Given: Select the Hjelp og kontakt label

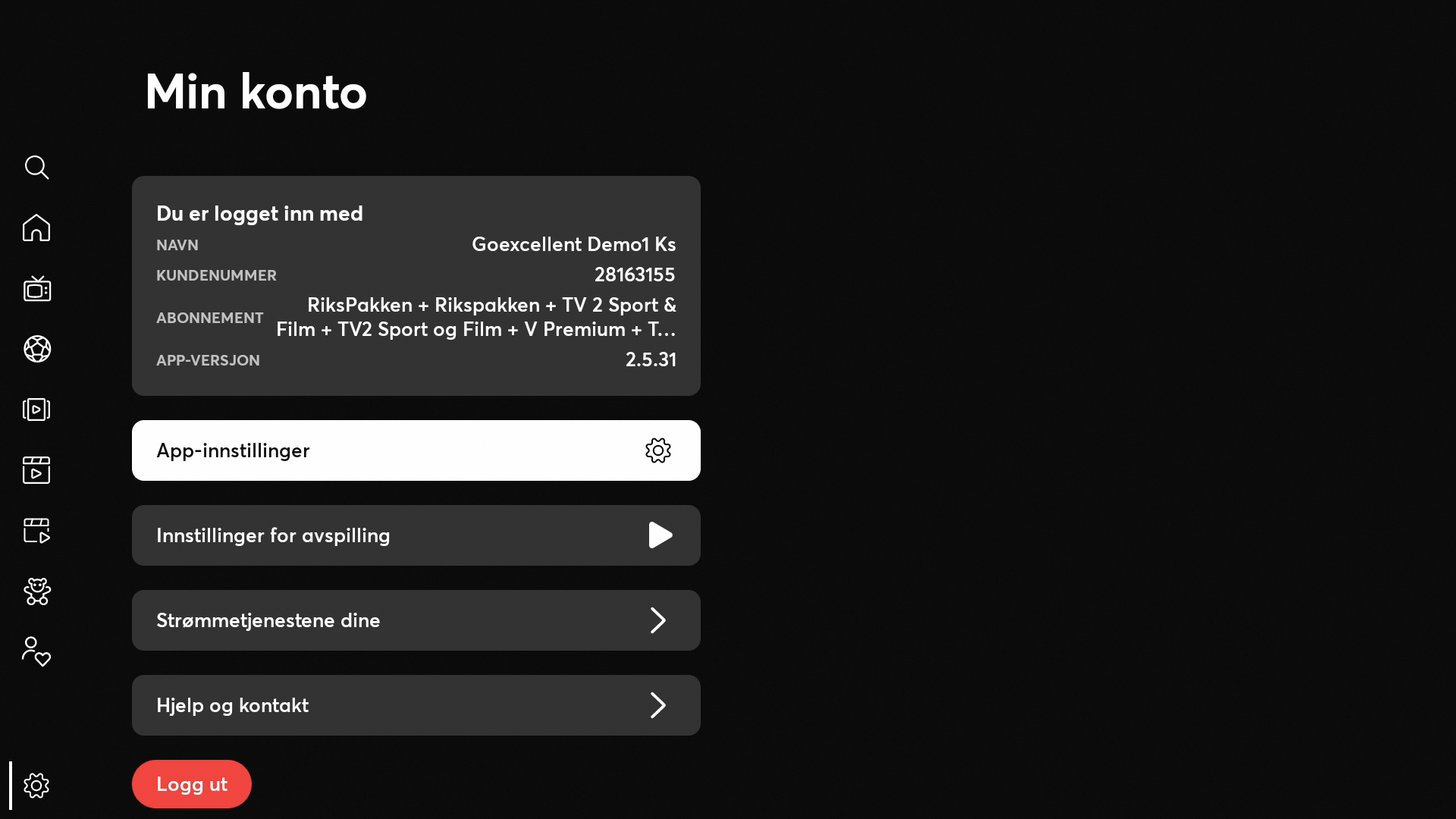Looking at the screenshot, I should (233, 705).
